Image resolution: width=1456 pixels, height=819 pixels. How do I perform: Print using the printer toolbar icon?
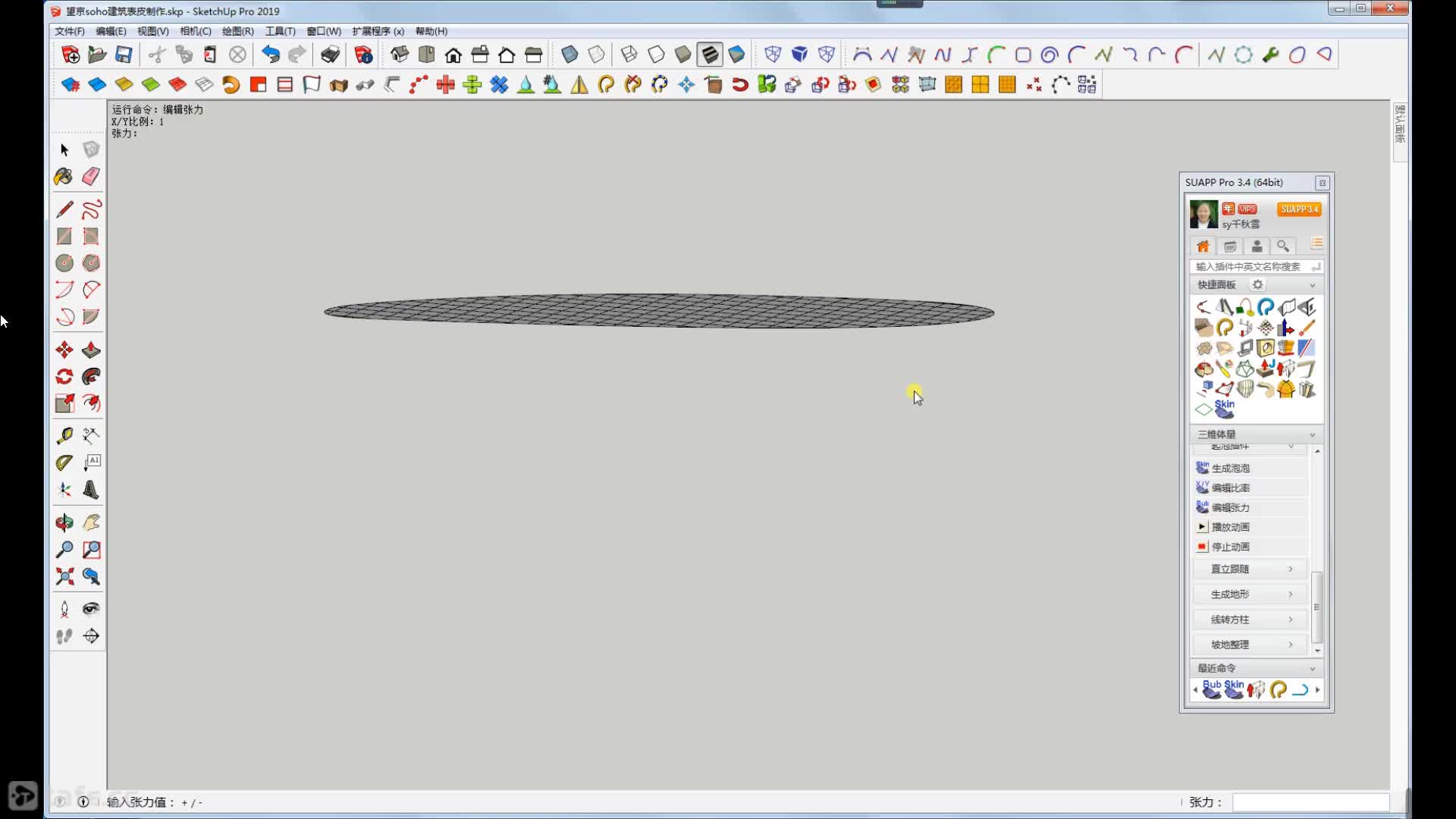331,55
